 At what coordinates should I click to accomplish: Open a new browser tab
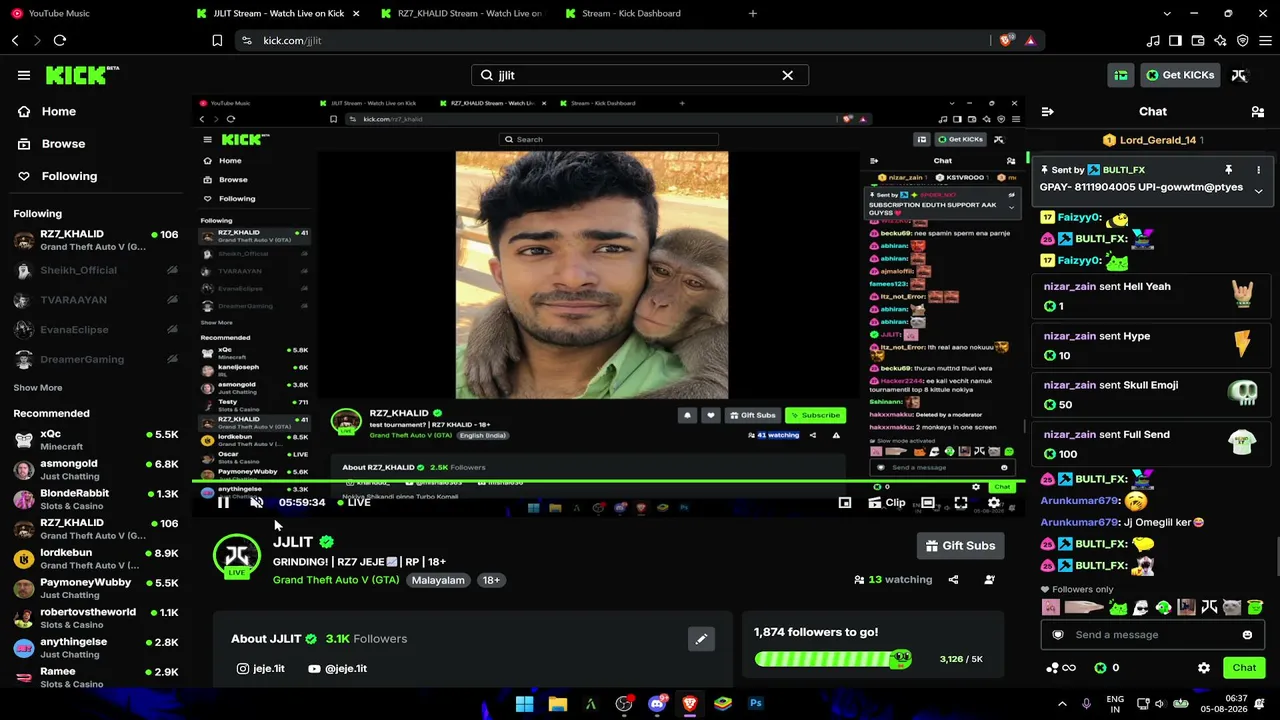[x=753, y=13]
